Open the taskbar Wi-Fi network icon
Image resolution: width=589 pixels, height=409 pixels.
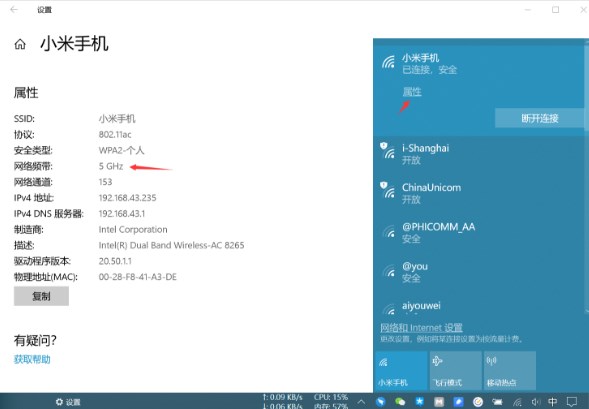(x=517, y=402)
